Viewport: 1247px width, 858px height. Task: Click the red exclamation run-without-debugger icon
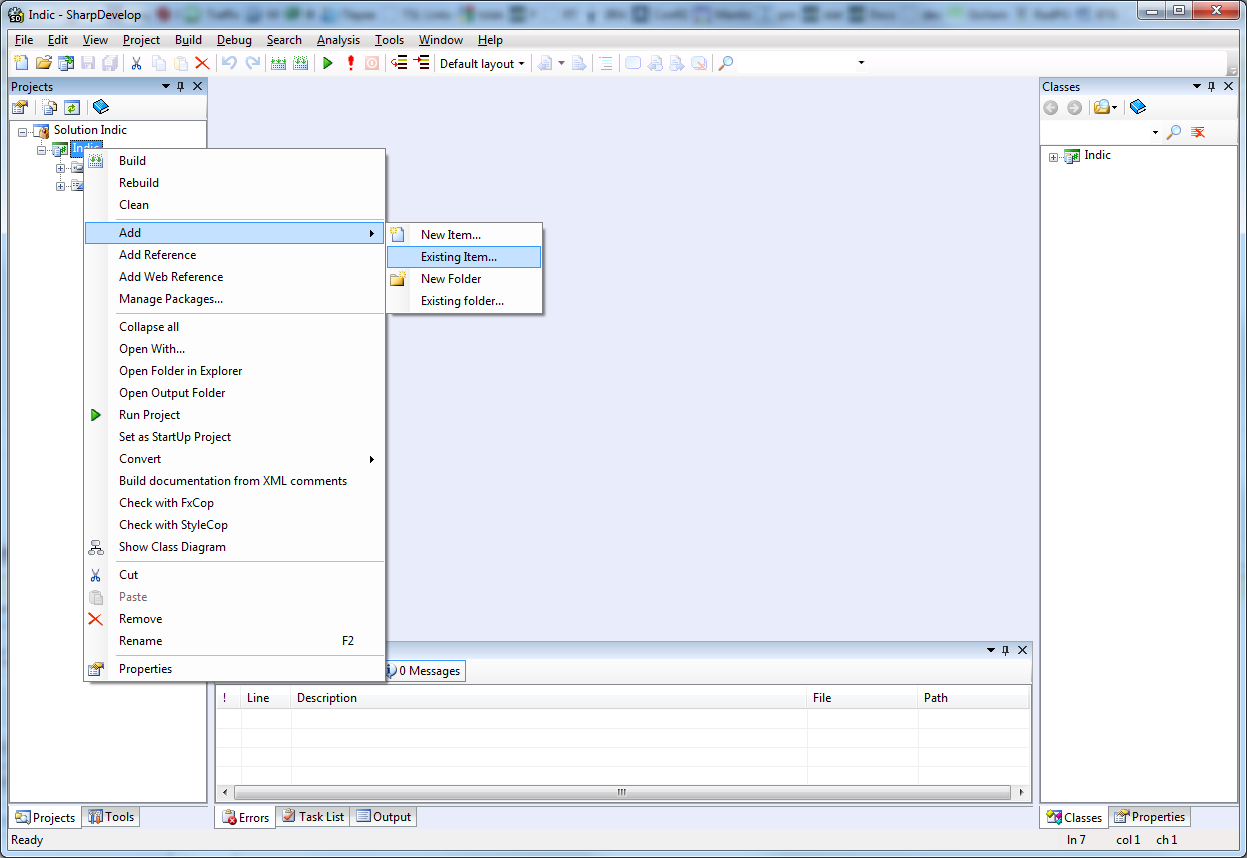point(350,63)
